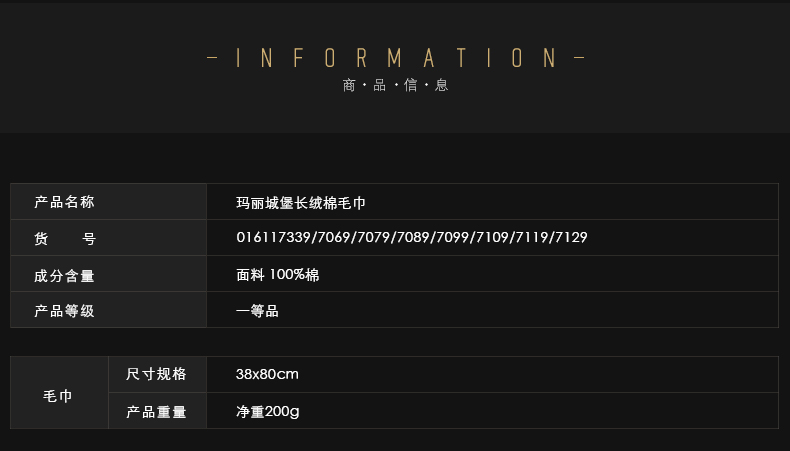
Task: Click the INFORMATION heading text
Action: point(396,58)
